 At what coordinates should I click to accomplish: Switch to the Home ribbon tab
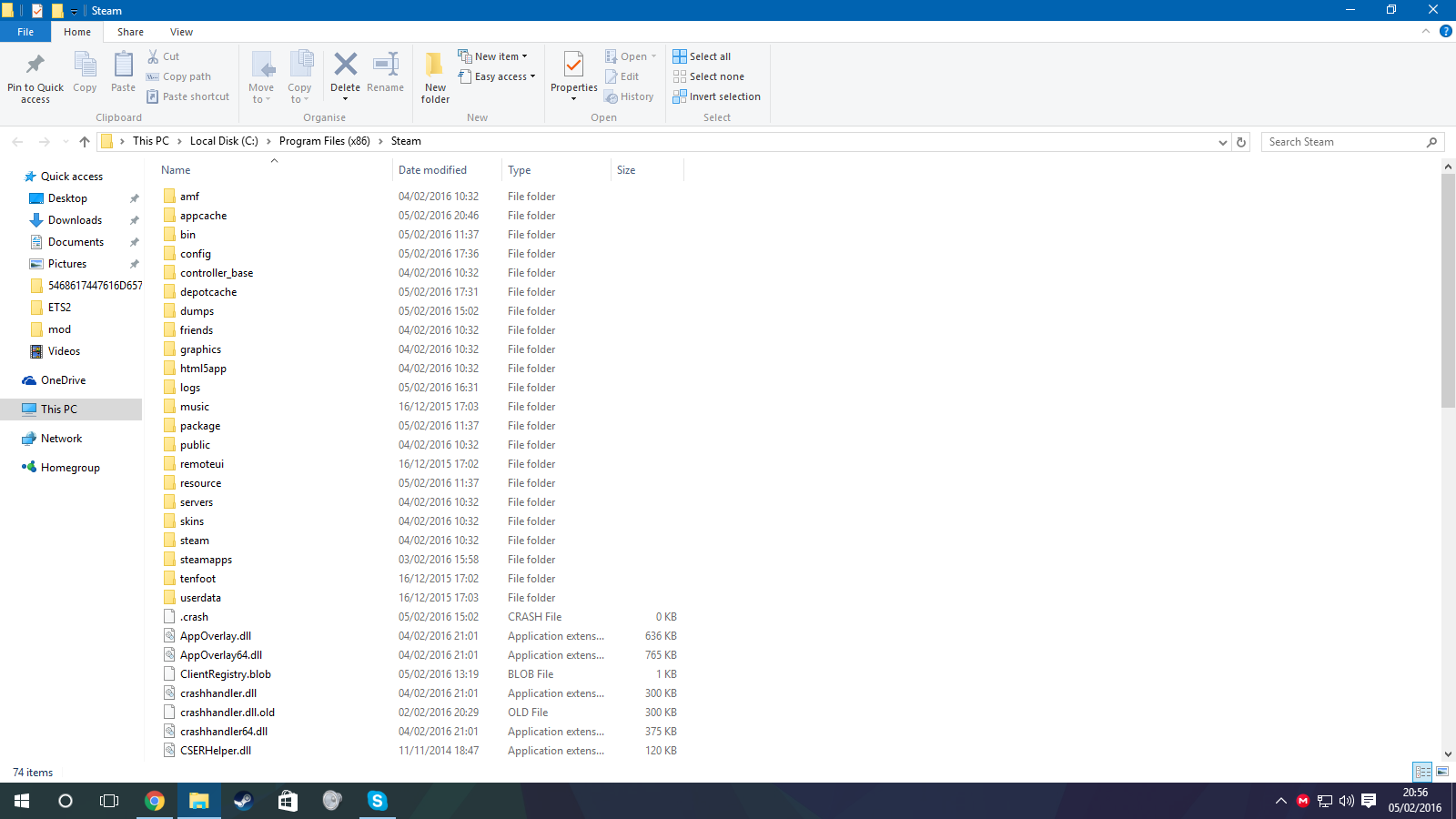pyautogui.click(x=77, y=32)
